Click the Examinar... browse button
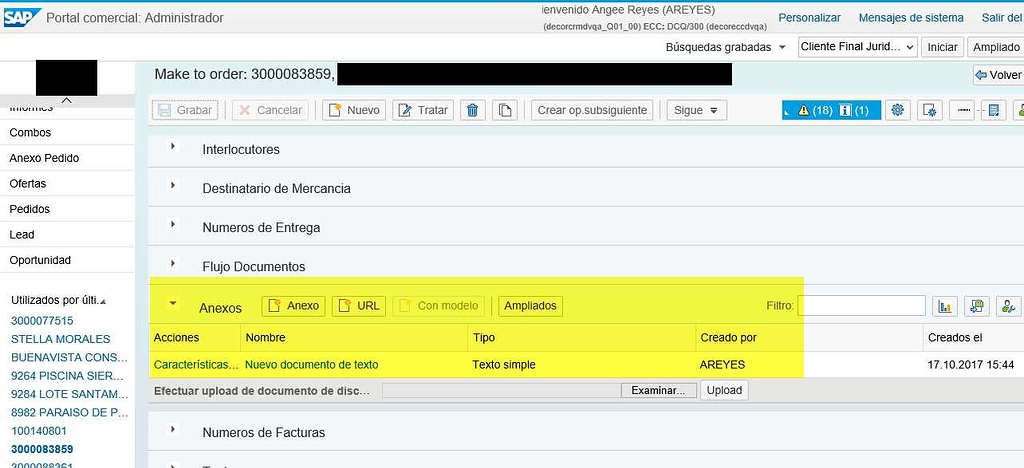 pos(658,391)
